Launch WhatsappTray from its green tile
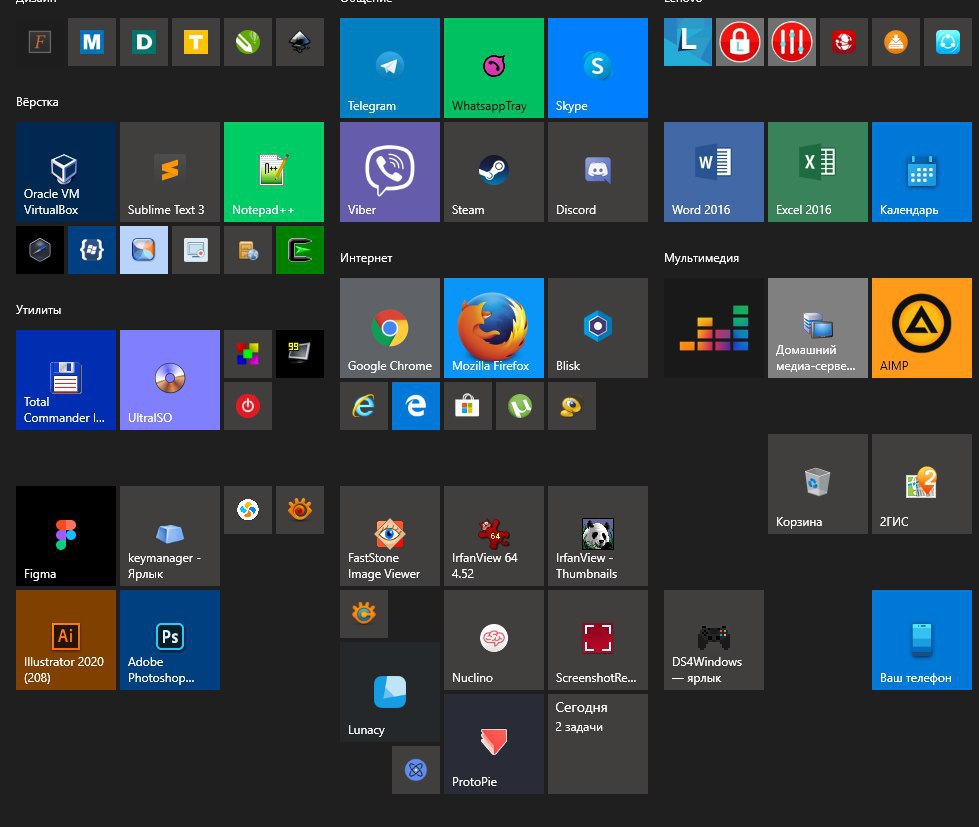Viewport: 979px width, 827px height. point(494,67)
